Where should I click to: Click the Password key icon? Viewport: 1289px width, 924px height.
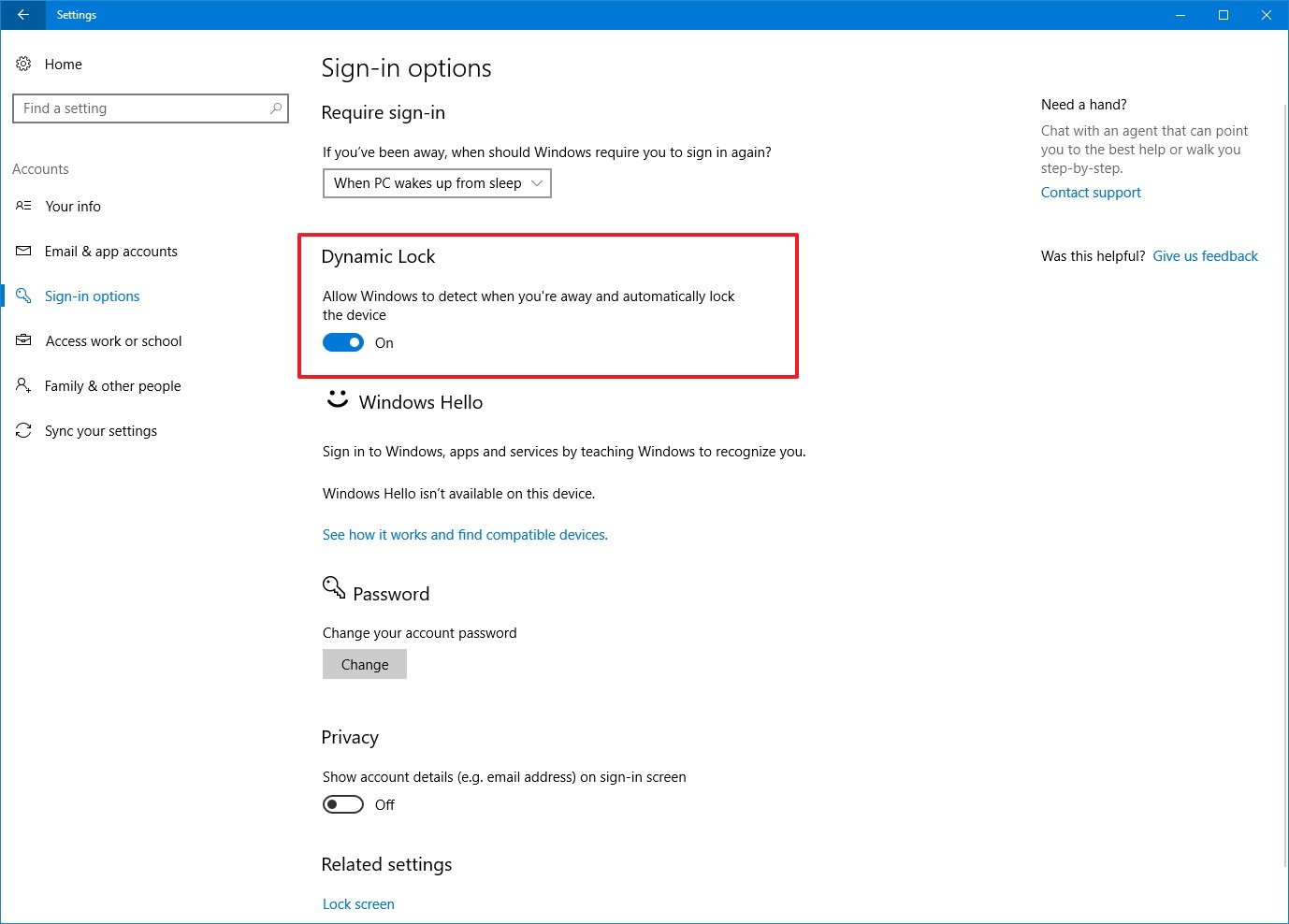[334, 587]
